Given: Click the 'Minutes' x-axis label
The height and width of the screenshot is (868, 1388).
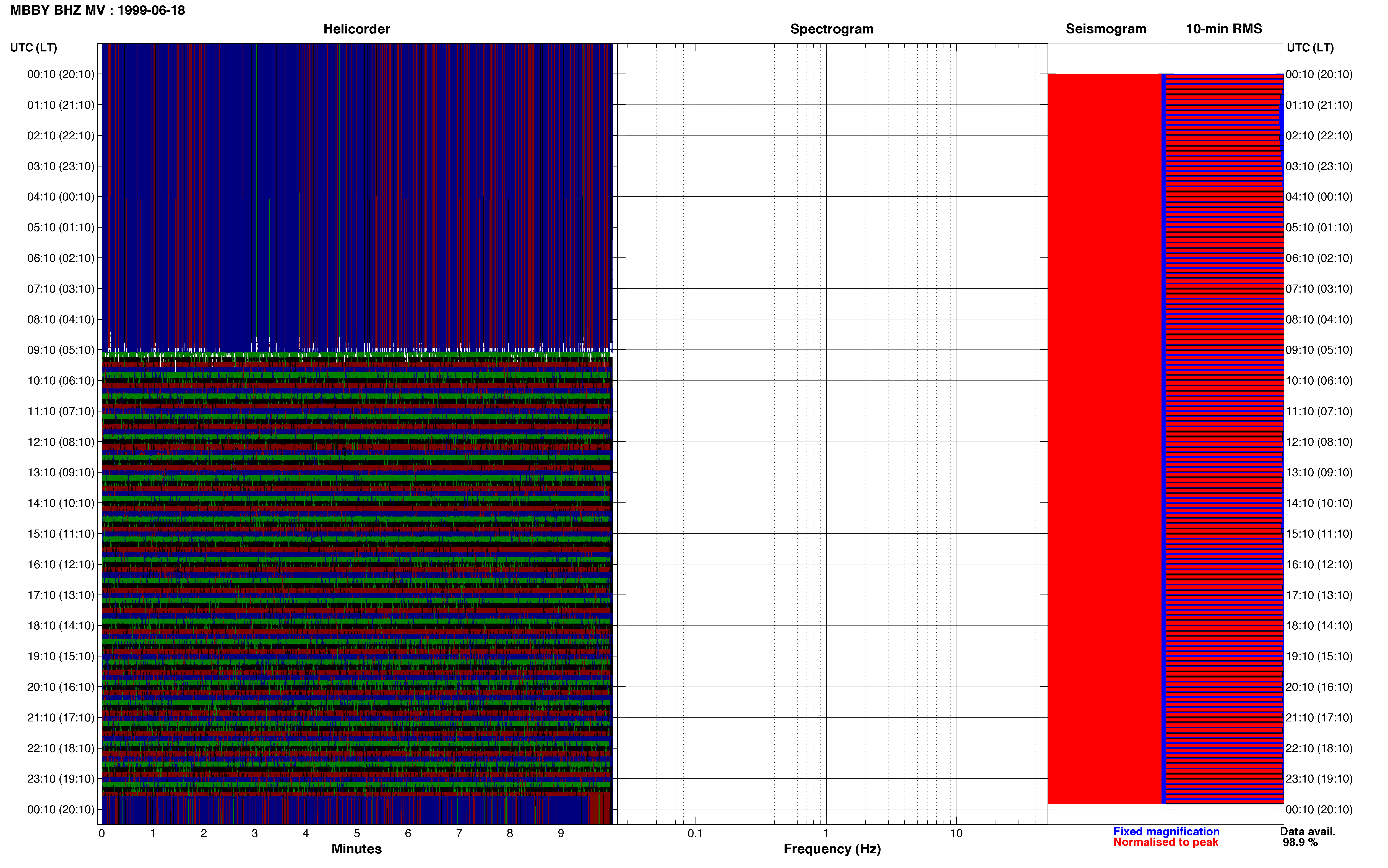Looking at the screenshot, I should coord(356,848).
